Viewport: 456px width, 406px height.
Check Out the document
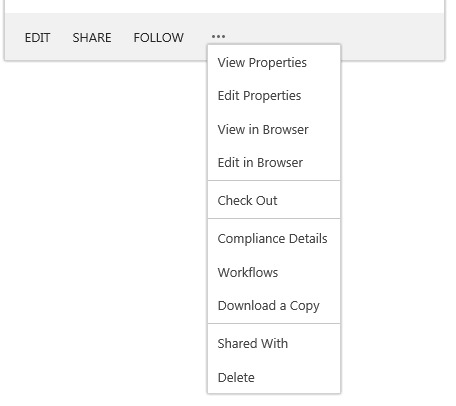pyautogui.click(x=274, y=201)
